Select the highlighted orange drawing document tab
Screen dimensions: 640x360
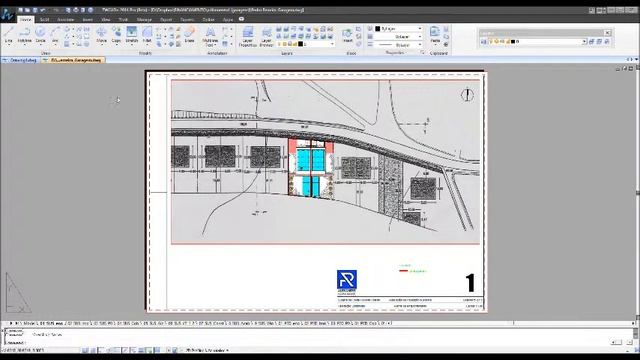73,60
